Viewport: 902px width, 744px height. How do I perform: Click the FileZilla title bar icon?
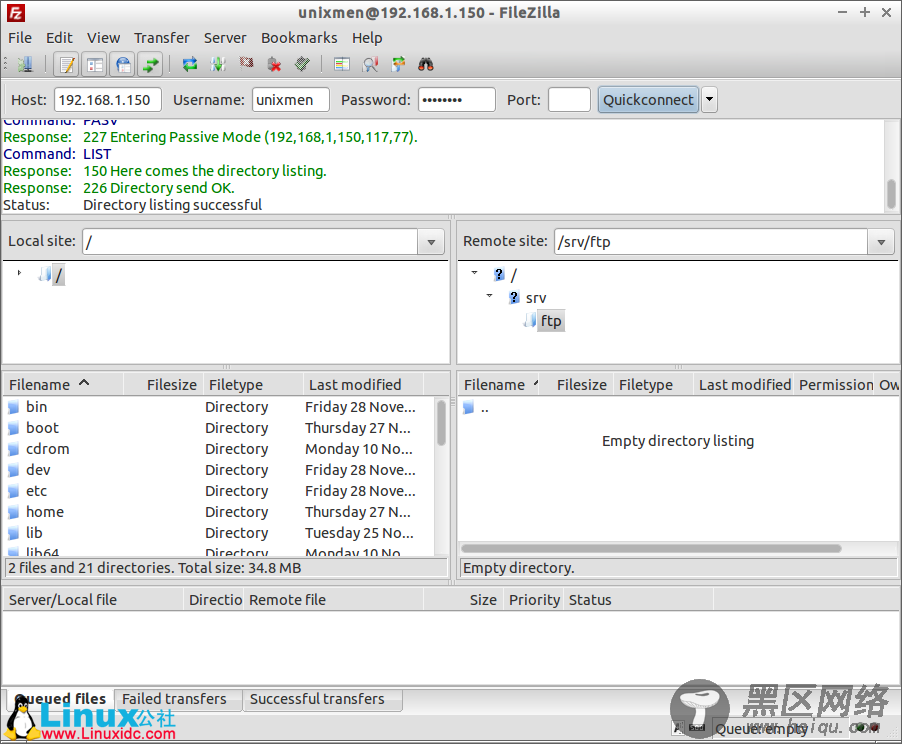coord(16,13)
